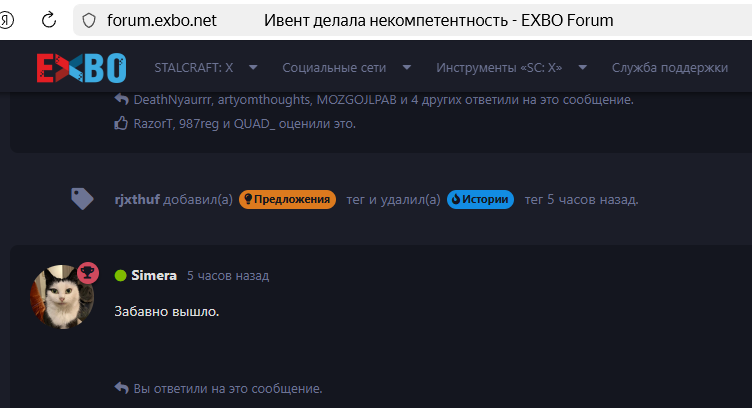Click the reply arrow icon before DeathNyaurrr
752x408 pixels.
(121, 100)
